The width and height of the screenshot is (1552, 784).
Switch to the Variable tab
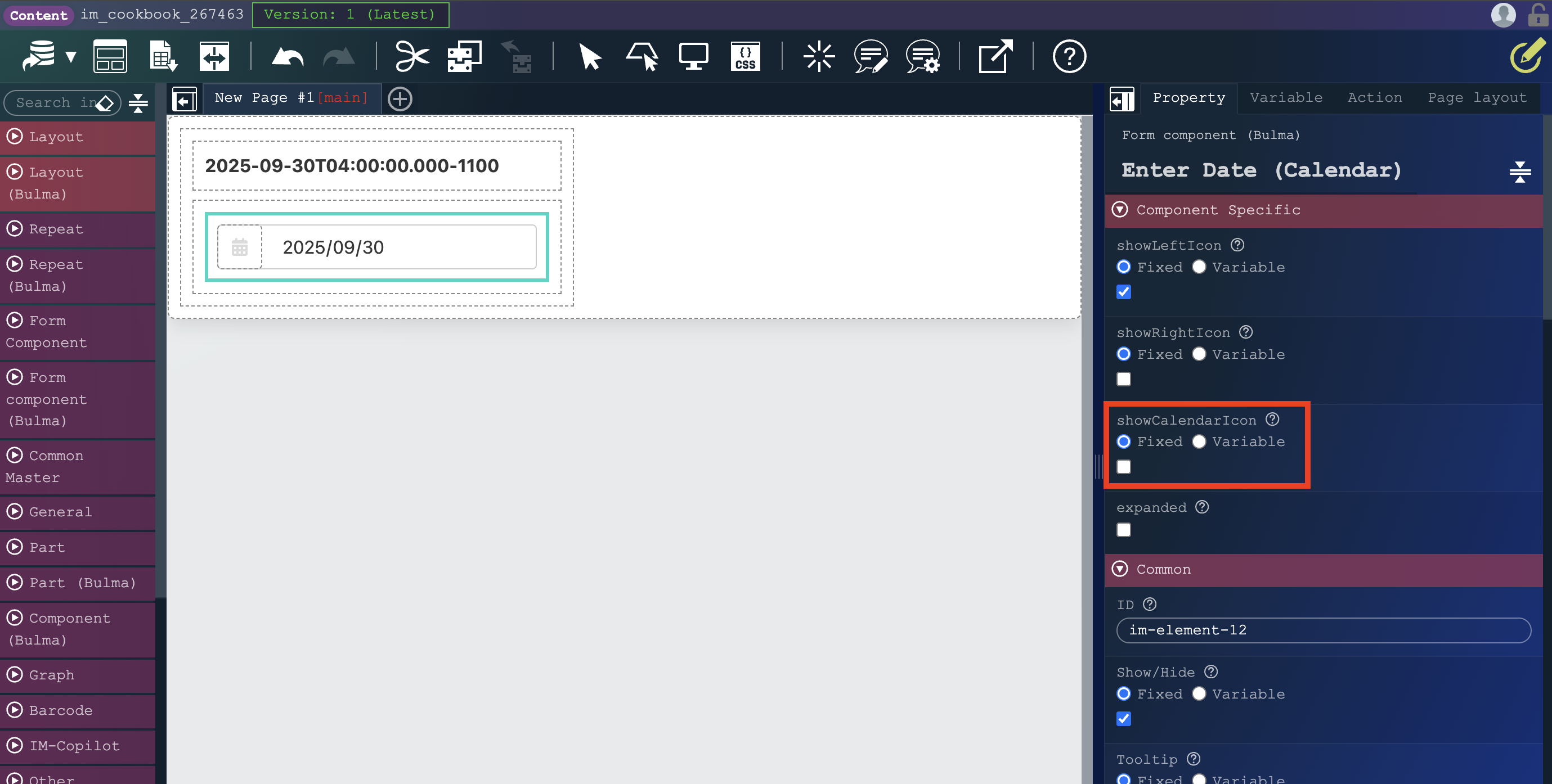(1286, 97)
